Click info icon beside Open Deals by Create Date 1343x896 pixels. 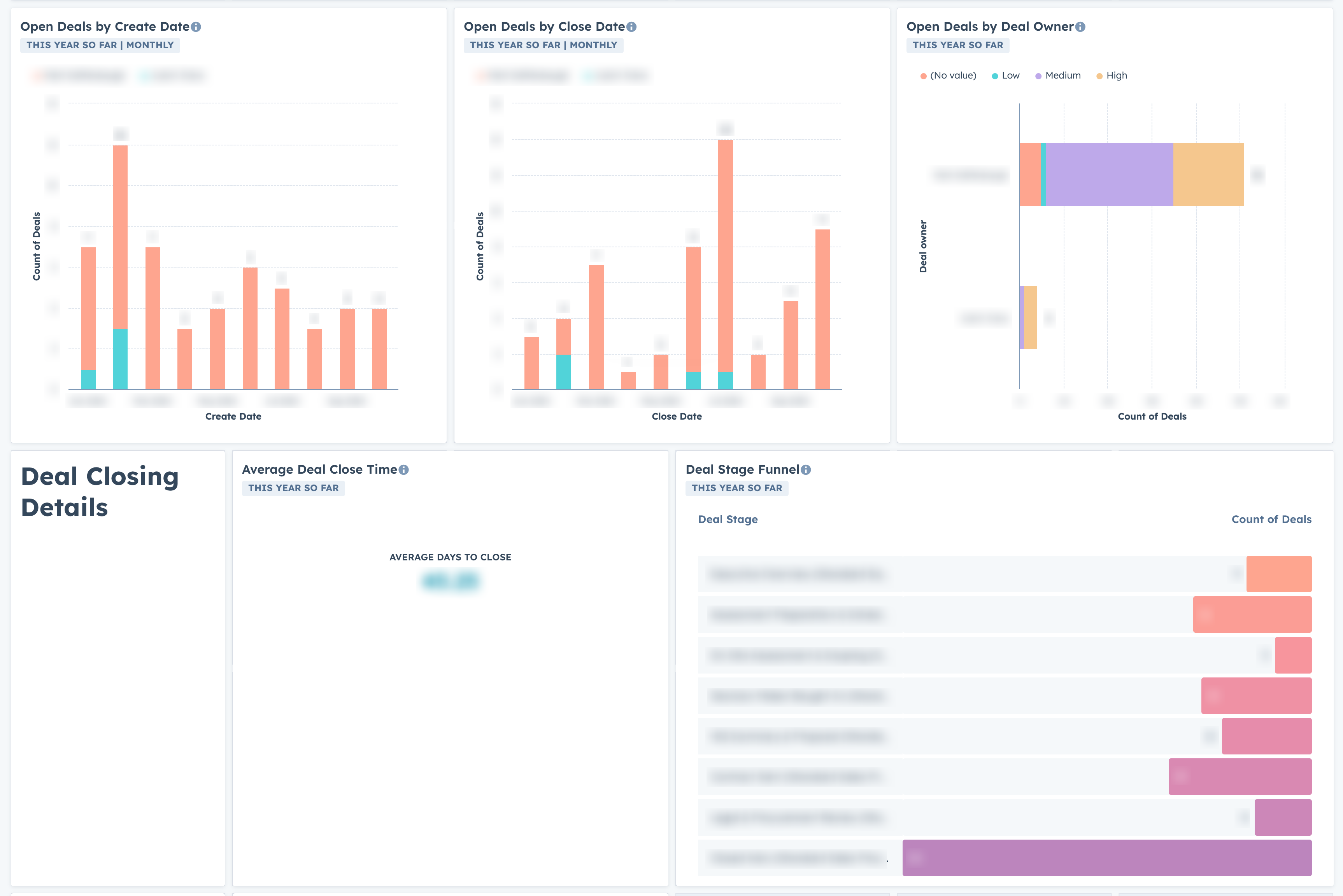point(196,27)
